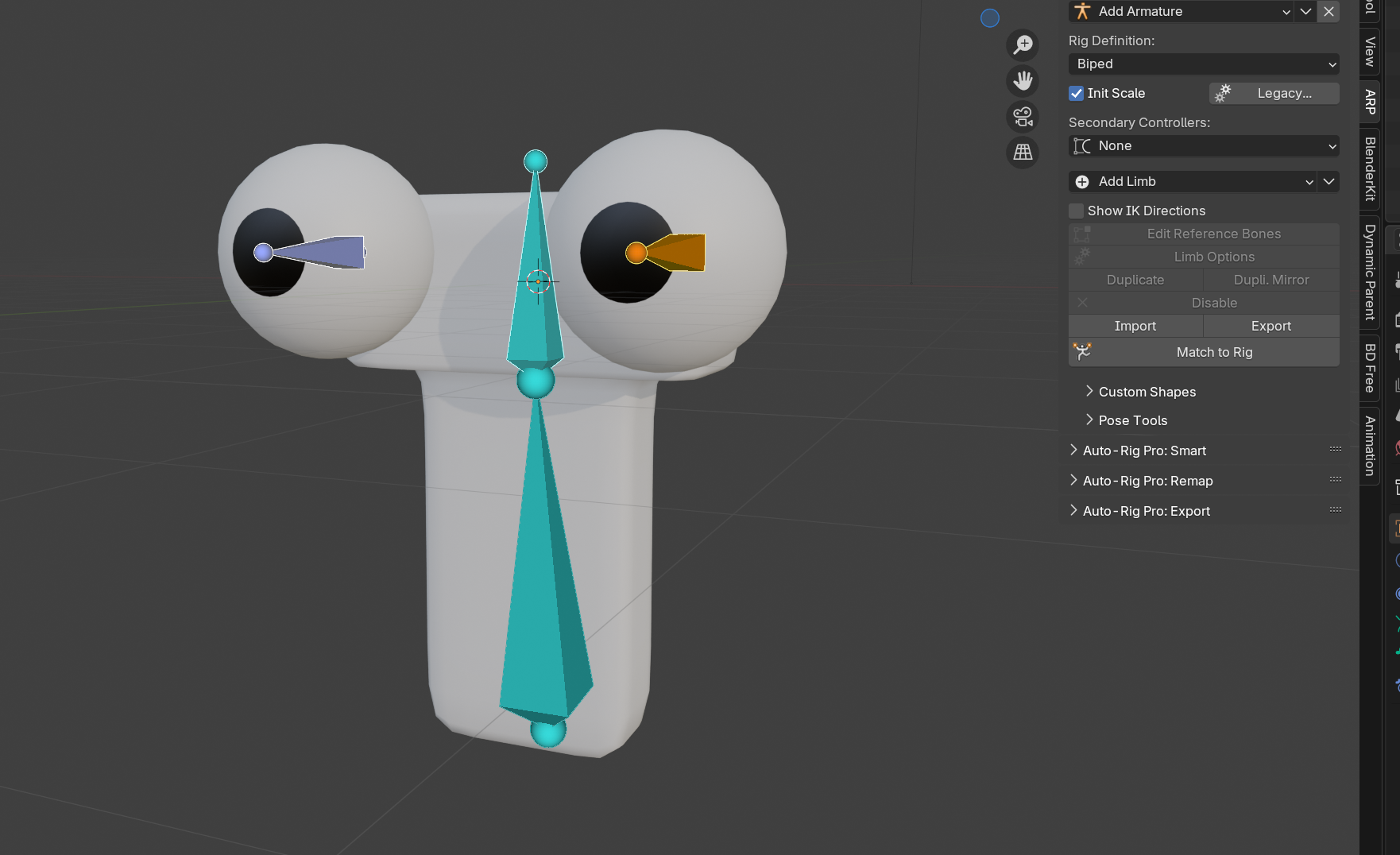Viewport: 1400px width, 855px height.
Task: Click drag-handle dots of Auto-Rig Pro: Export
Action: tap(1336, 510)
